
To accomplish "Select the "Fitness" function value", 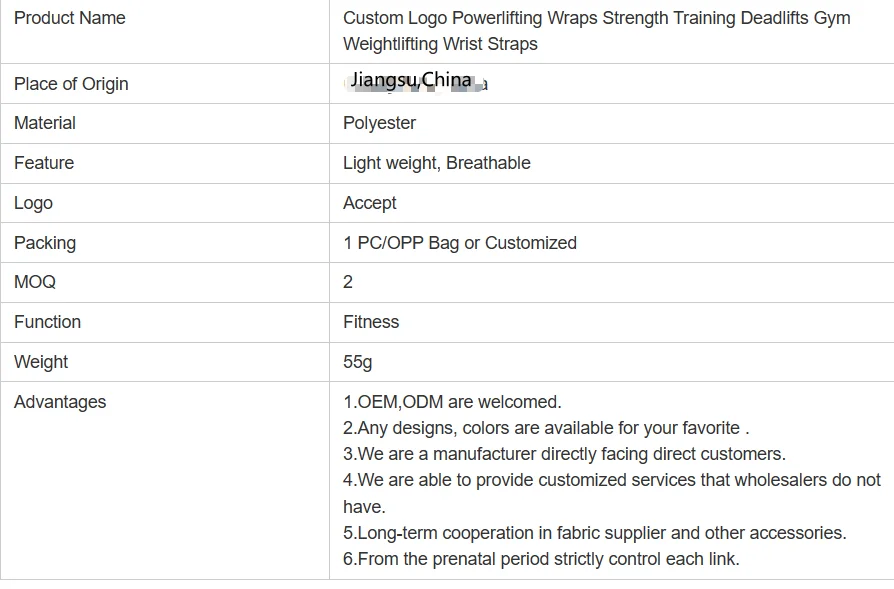I will click(371, 322).
